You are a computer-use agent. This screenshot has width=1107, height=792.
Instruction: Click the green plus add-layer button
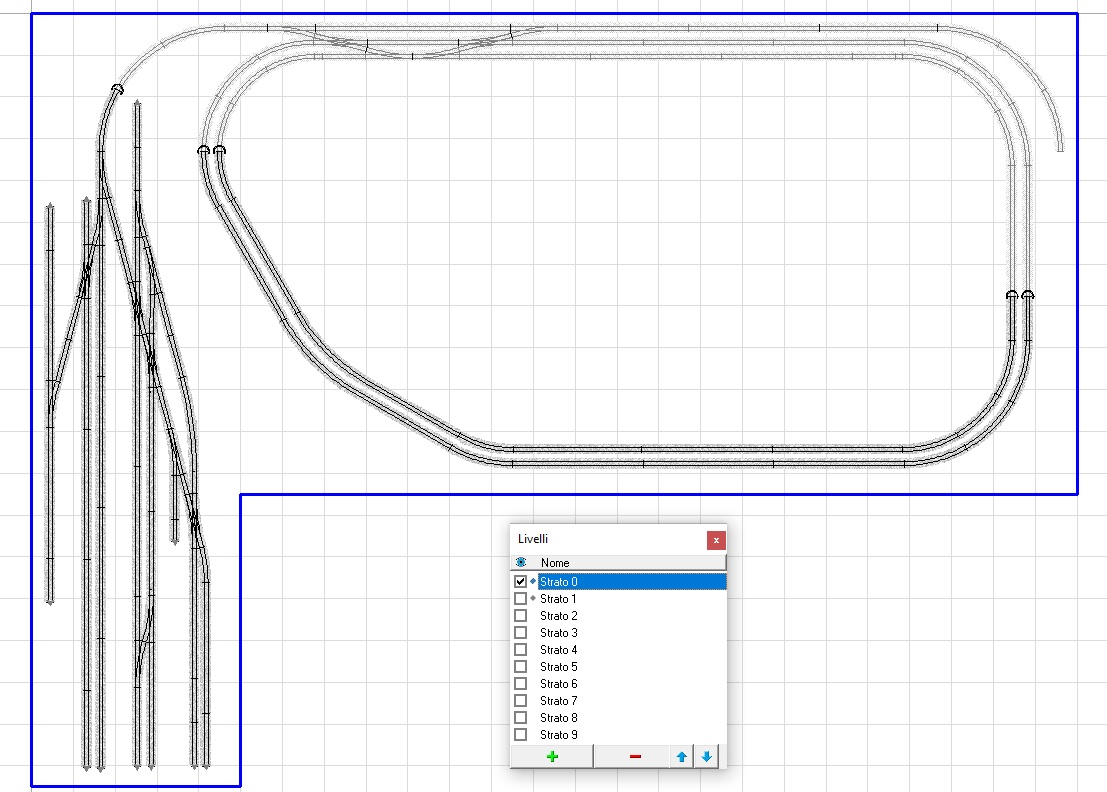552,757
